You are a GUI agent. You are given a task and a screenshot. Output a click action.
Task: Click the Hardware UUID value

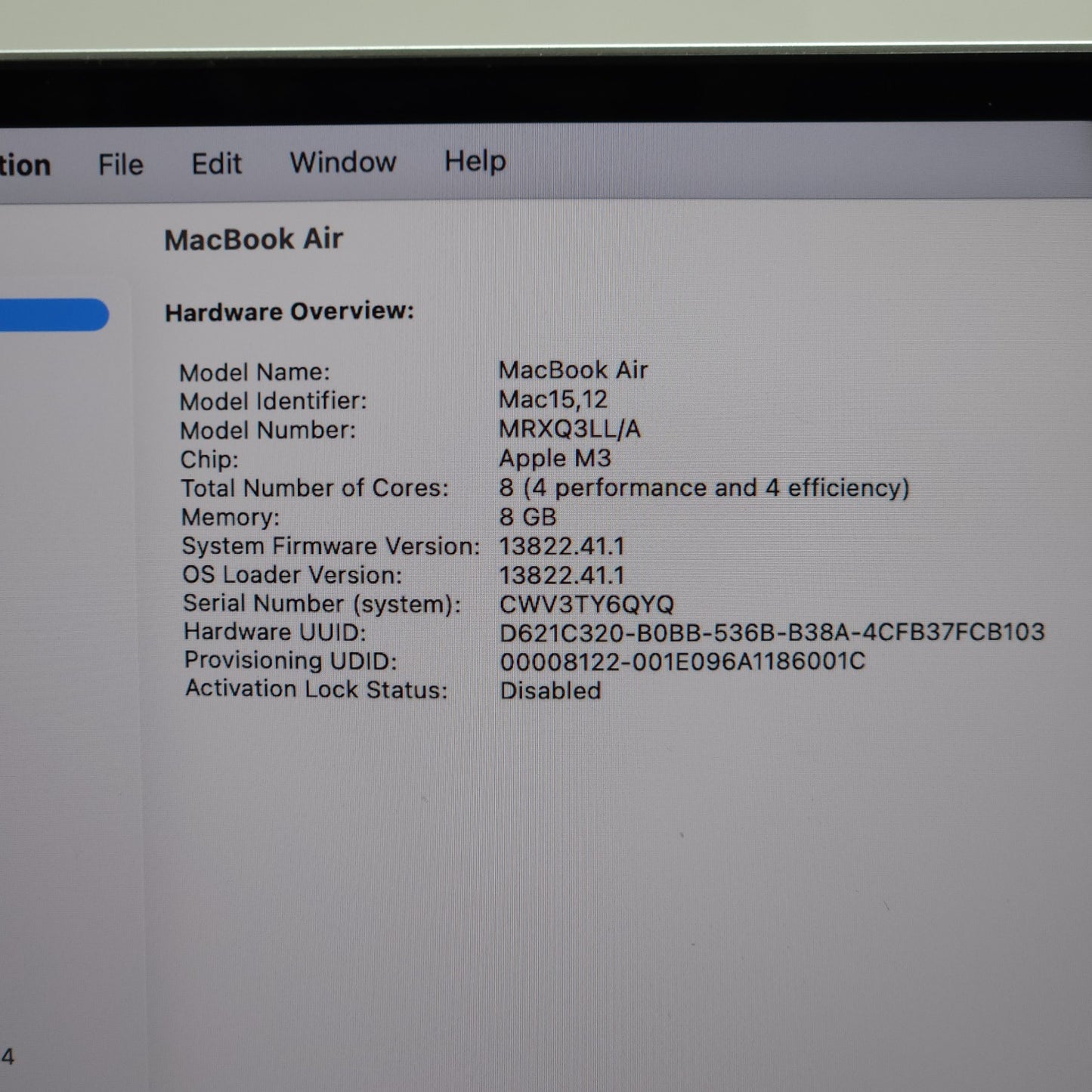[x=772, y=632]
